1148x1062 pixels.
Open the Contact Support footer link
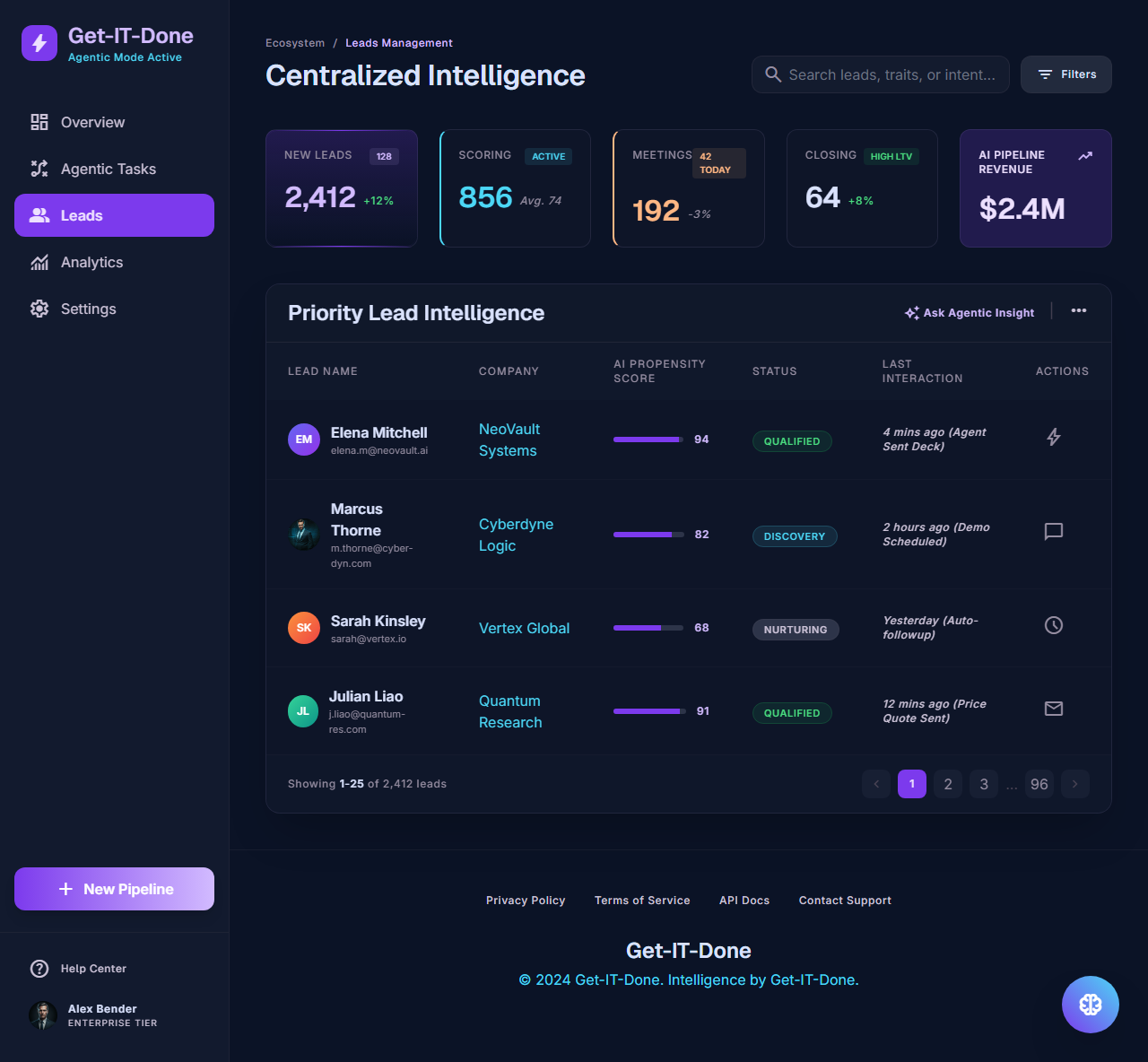pyautogui.click(x=845, y=901)
